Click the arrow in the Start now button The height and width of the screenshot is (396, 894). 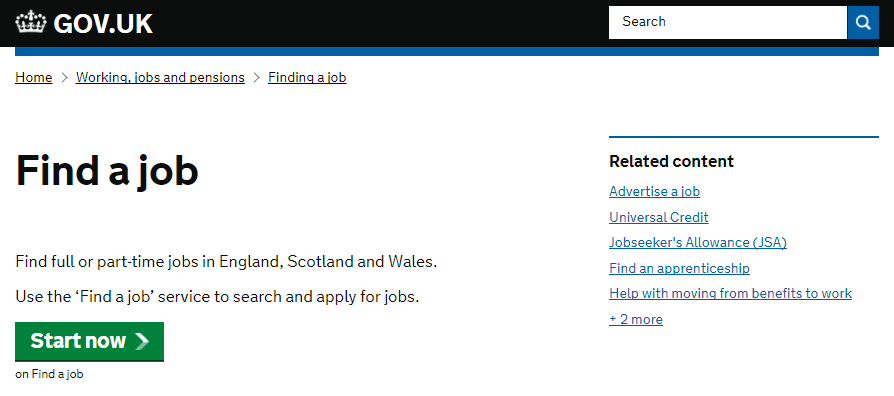click(142, 341)
